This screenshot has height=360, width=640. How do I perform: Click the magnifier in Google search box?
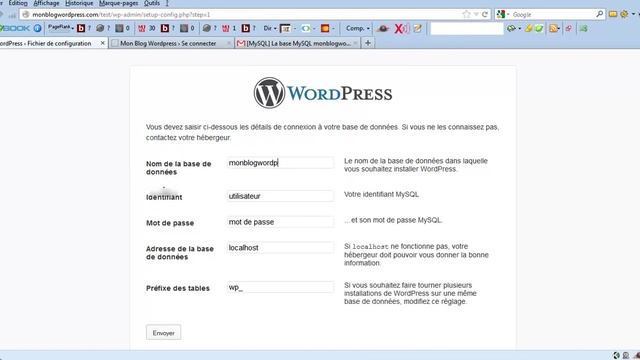599,14
